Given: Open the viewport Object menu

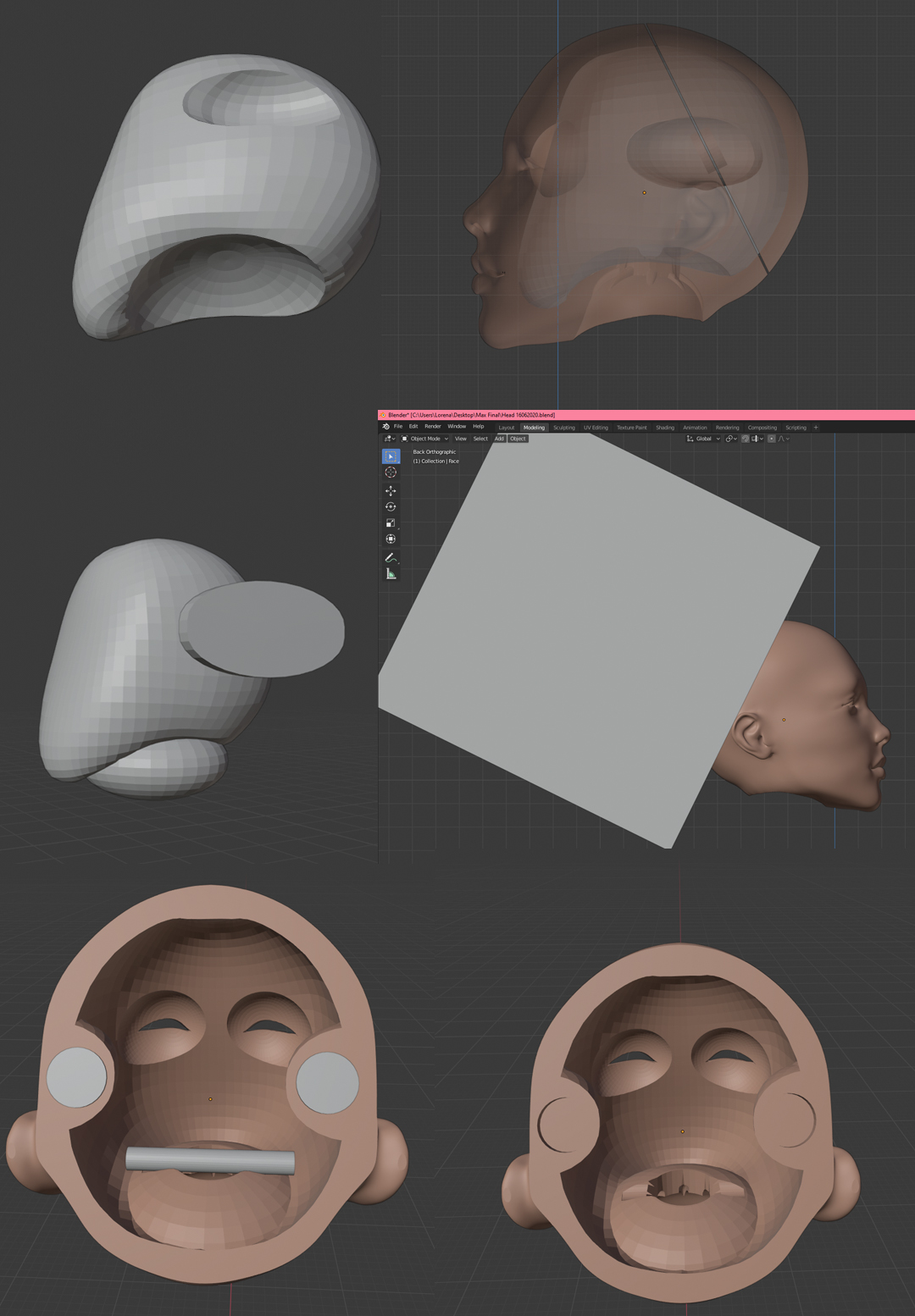Looking at the screenshot, I should 518,439.
